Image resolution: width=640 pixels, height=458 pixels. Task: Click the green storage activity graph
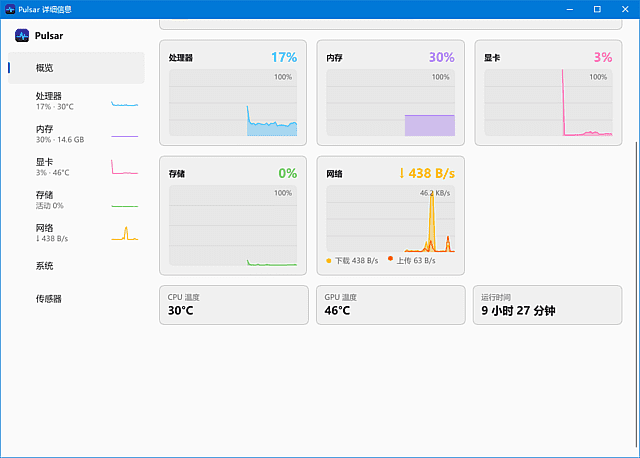tap(233, 225)
